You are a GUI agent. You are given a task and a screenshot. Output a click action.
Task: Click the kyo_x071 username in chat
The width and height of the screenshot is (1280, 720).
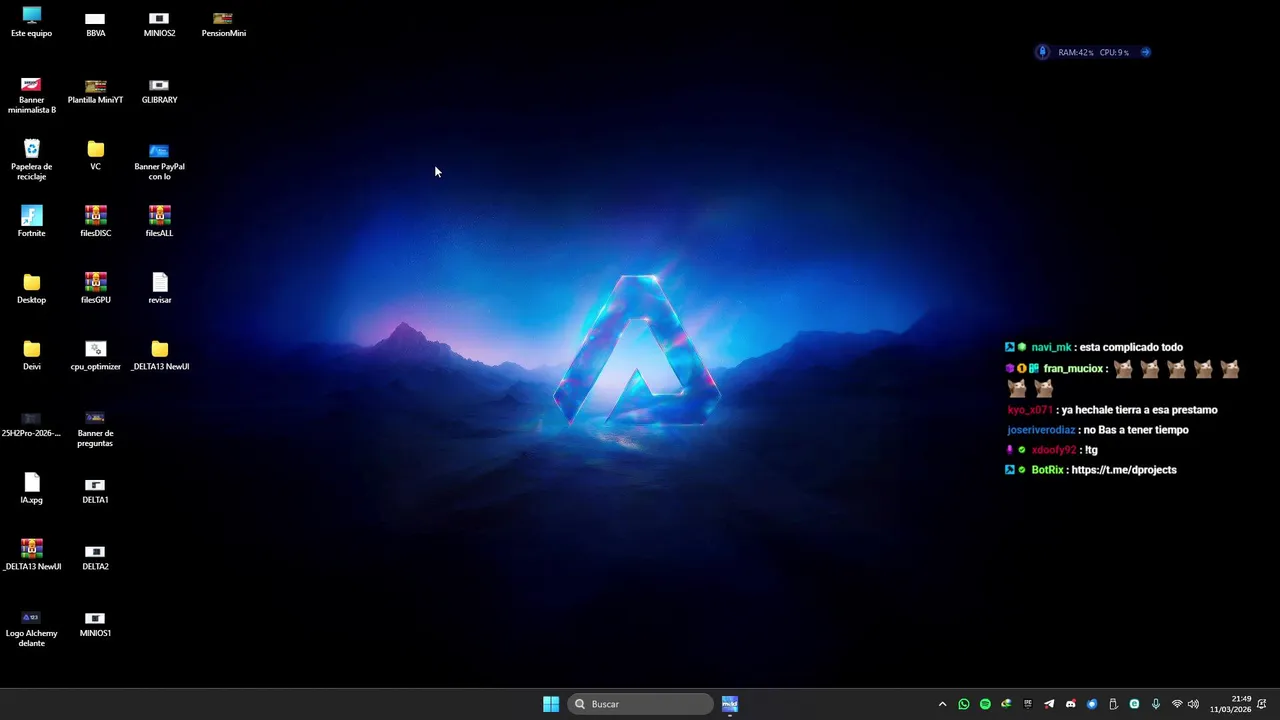[x=1030, y=410]
